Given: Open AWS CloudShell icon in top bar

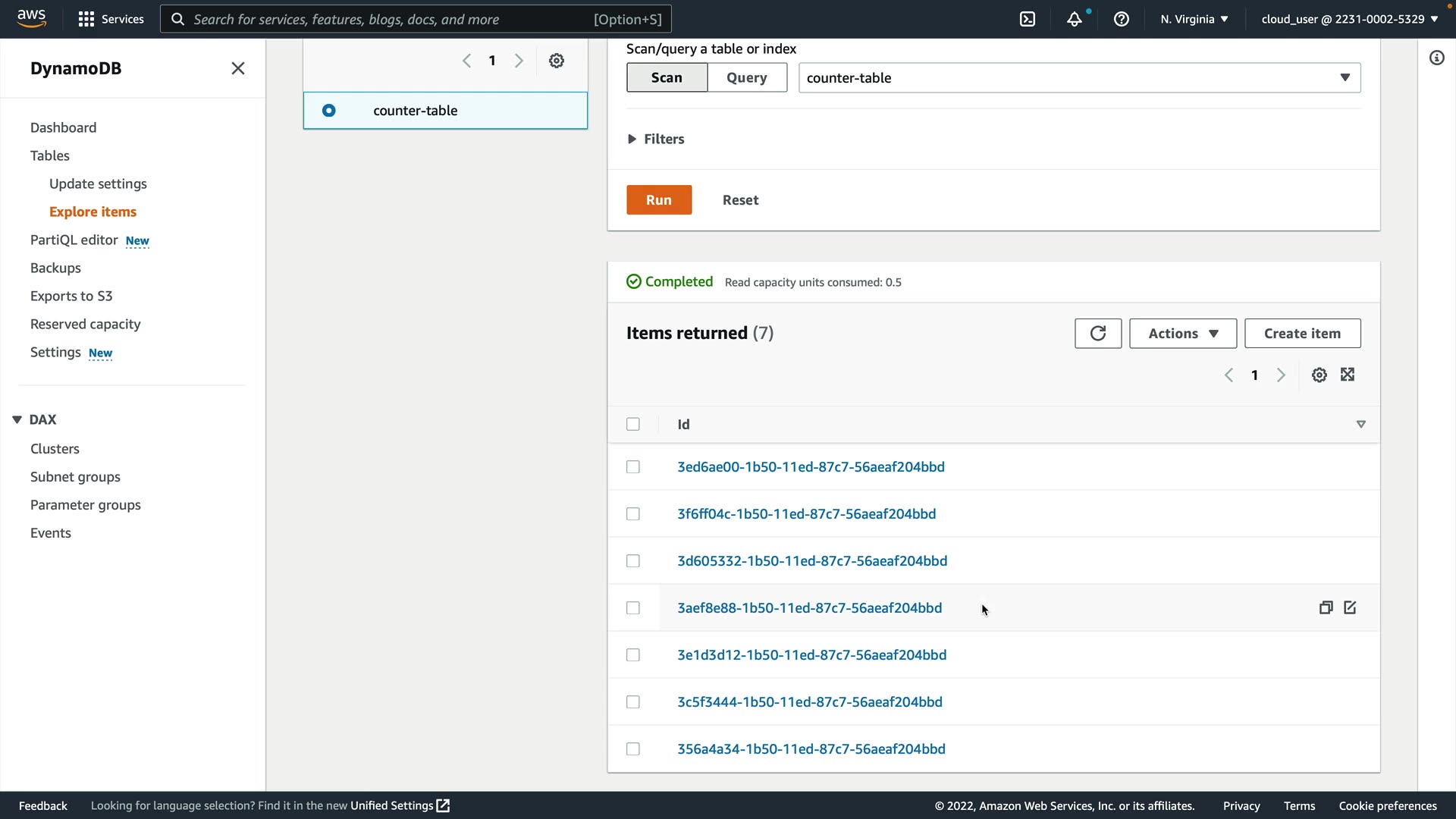Looking at the screenshot, I should pyautogui.click(x=1028, y=19).
